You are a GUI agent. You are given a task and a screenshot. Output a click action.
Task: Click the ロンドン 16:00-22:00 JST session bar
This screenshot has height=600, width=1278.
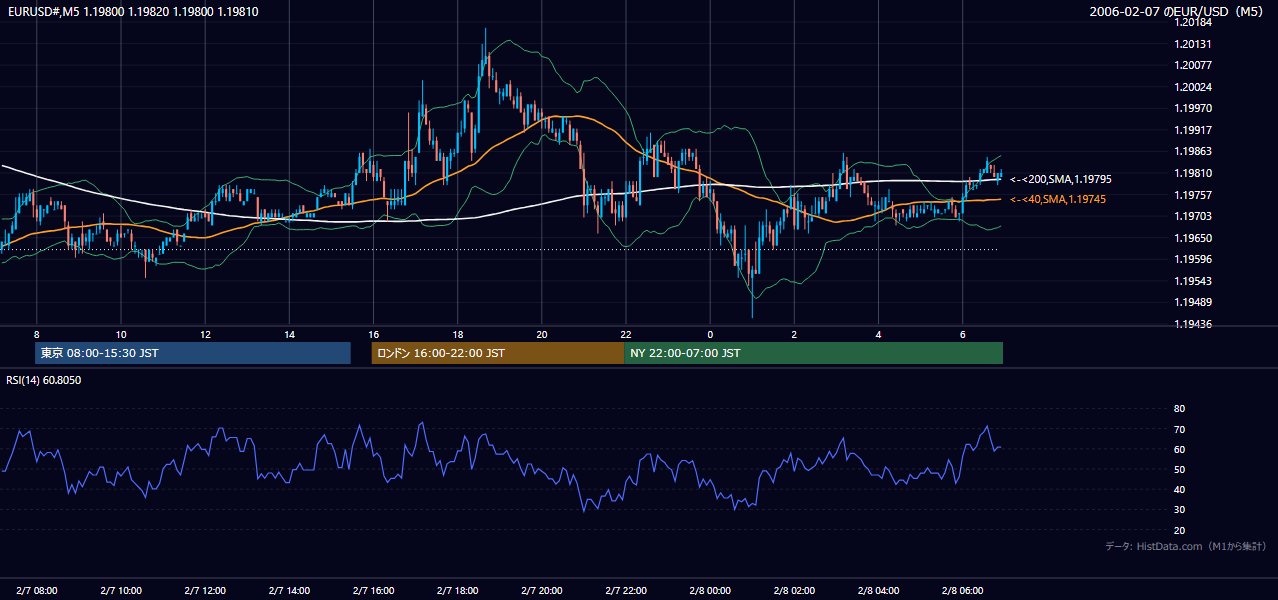click(x=498, y=353)
